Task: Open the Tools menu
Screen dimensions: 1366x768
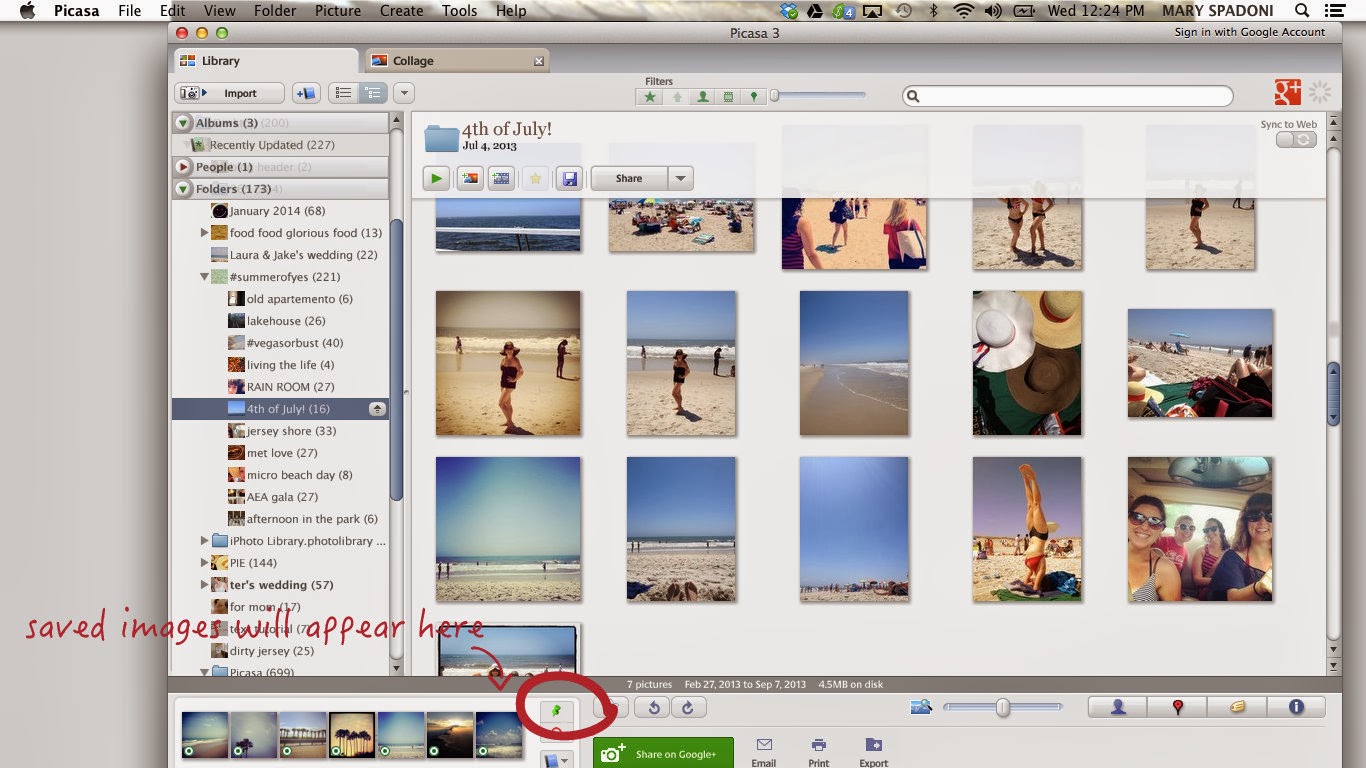Action: pyautogui.click(x=459, y=11)
